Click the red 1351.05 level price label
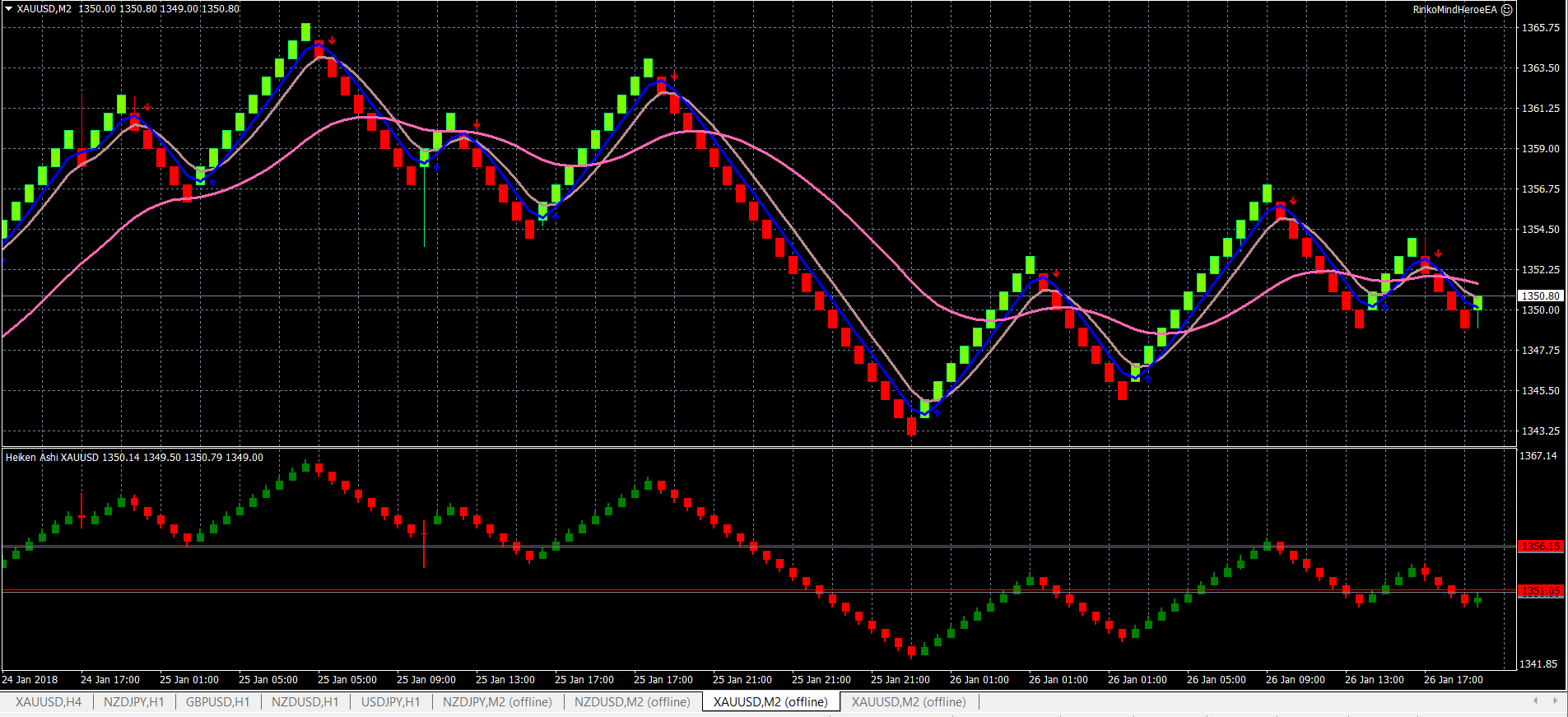The width and height of the screenshot is (1568, 717). (1540, 591)
